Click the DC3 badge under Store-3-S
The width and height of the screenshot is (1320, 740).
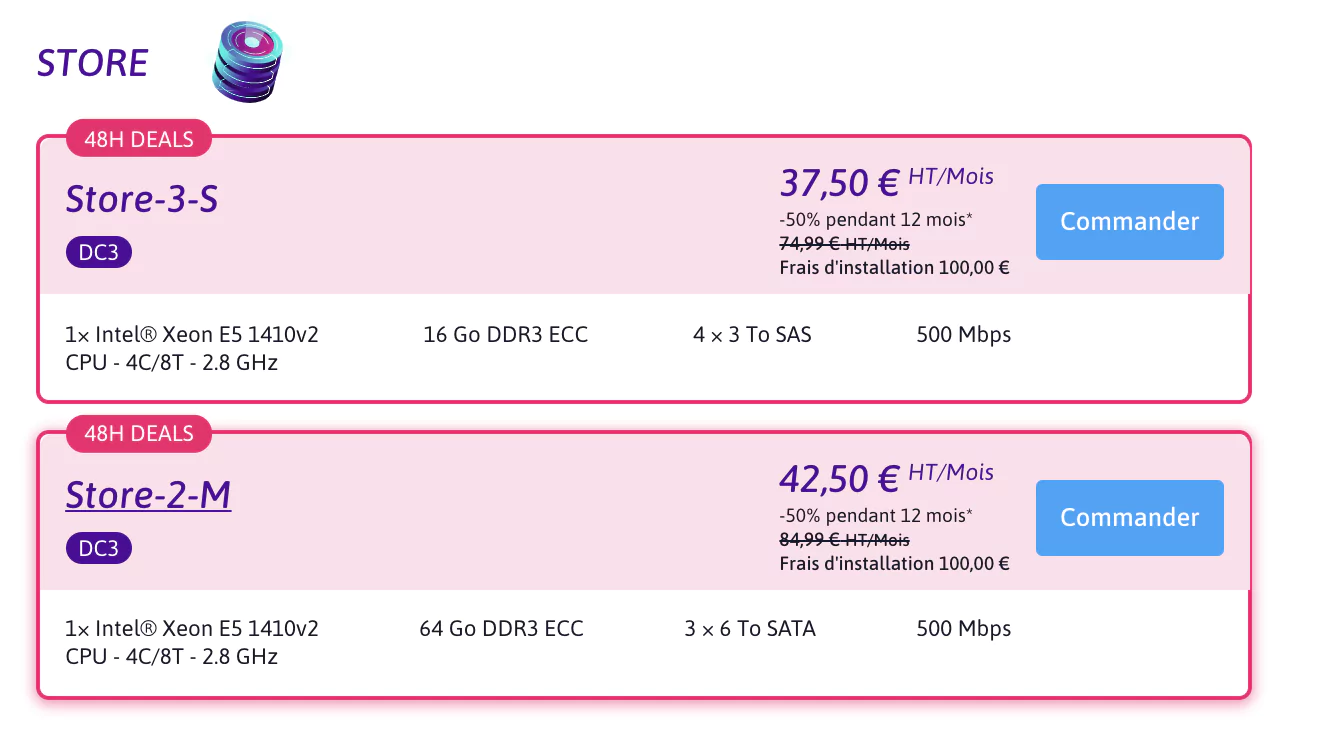tap(99, 252)
